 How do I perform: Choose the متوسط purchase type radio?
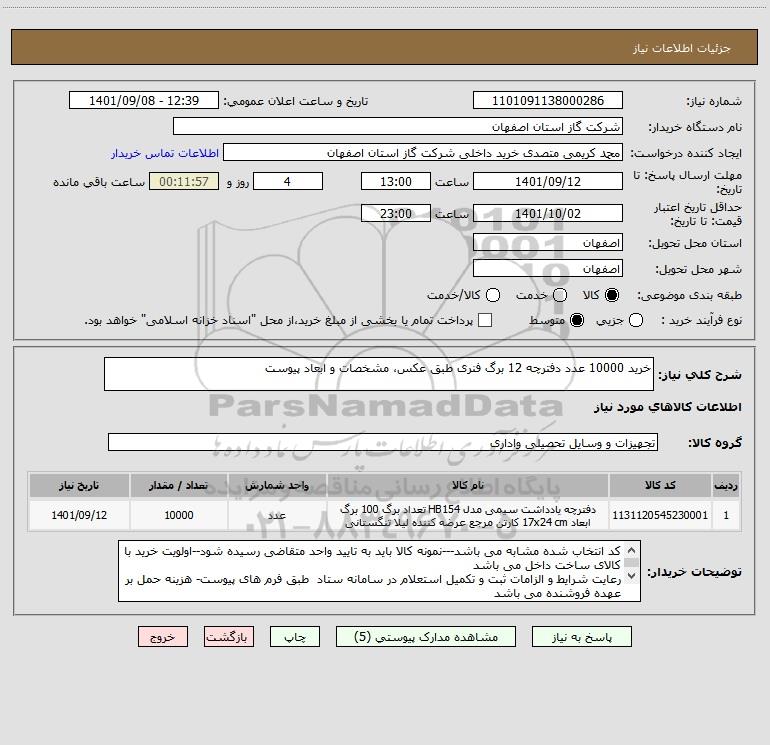coord(577,320)
